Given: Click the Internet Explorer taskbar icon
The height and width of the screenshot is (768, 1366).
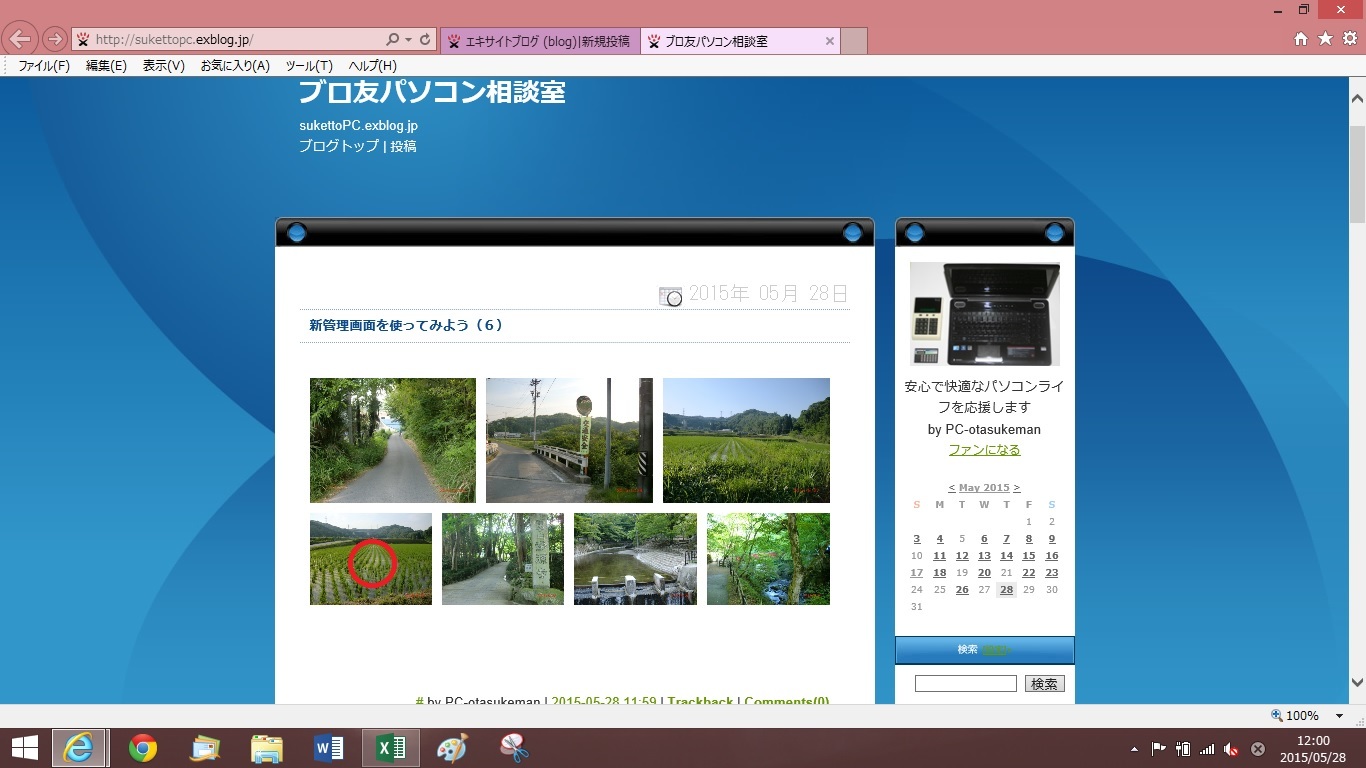Looking at the screenshot, I should (78, 748).
